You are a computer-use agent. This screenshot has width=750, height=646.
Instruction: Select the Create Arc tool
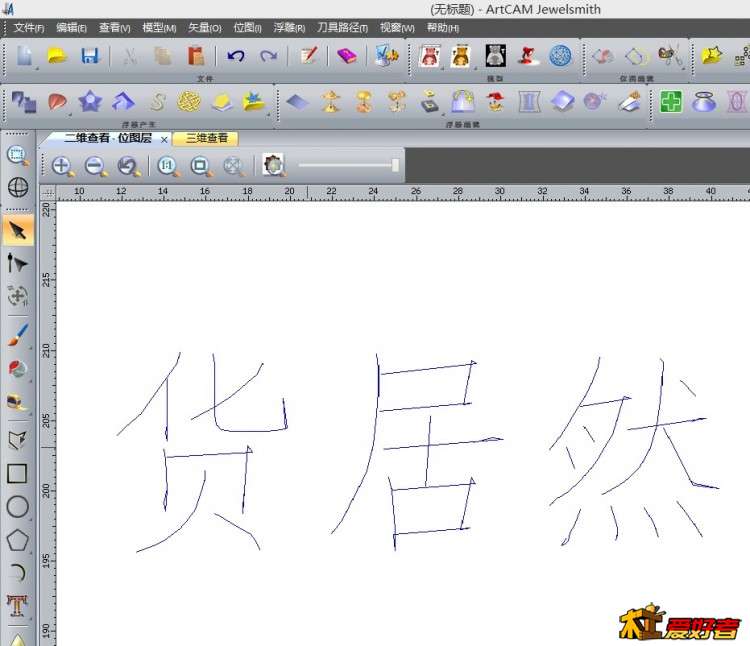17,572
